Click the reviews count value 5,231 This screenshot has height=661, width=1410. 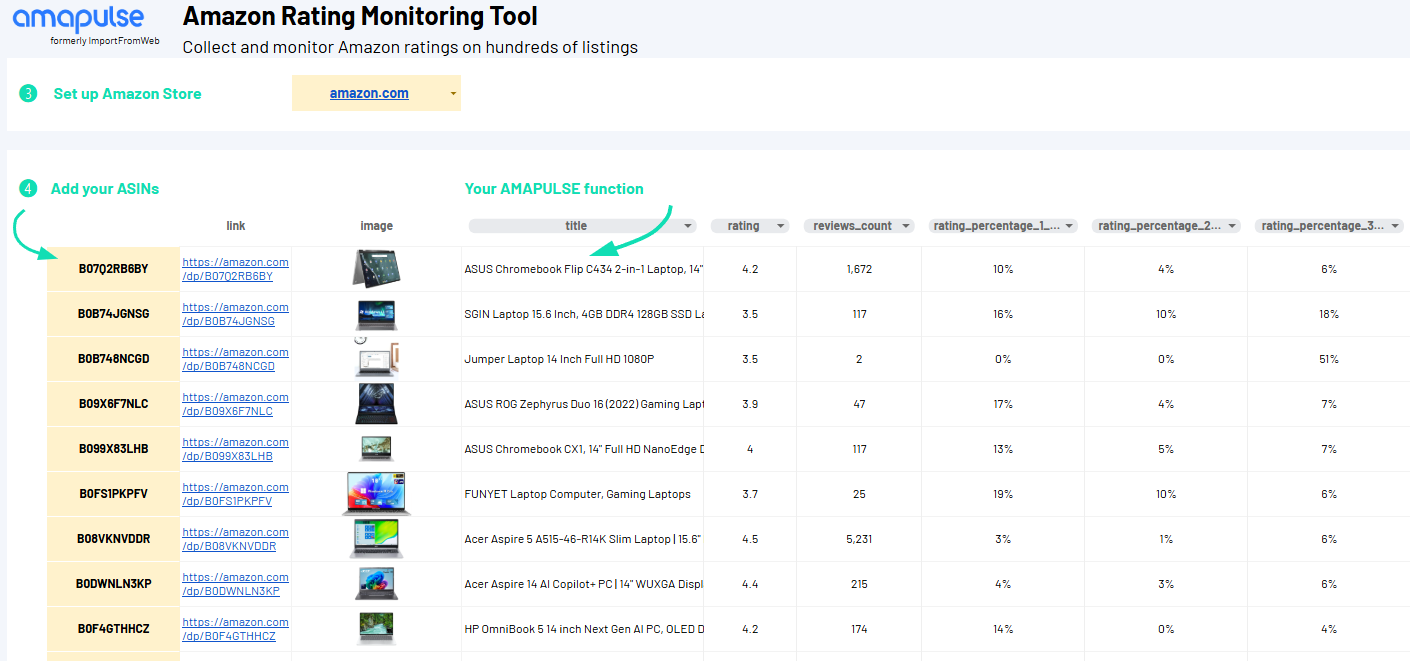[859, 539]
